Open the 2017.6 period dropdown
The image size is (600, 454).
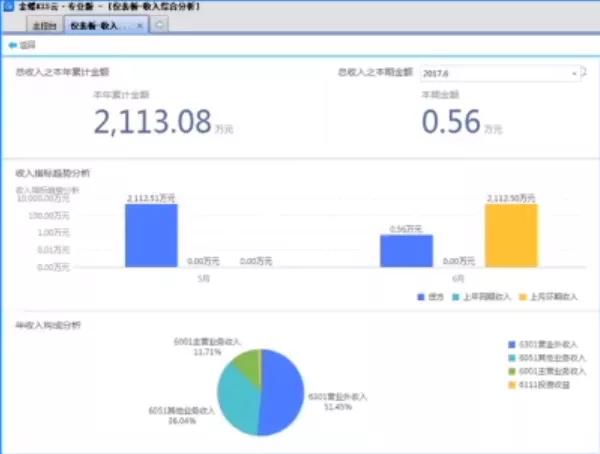495,74
